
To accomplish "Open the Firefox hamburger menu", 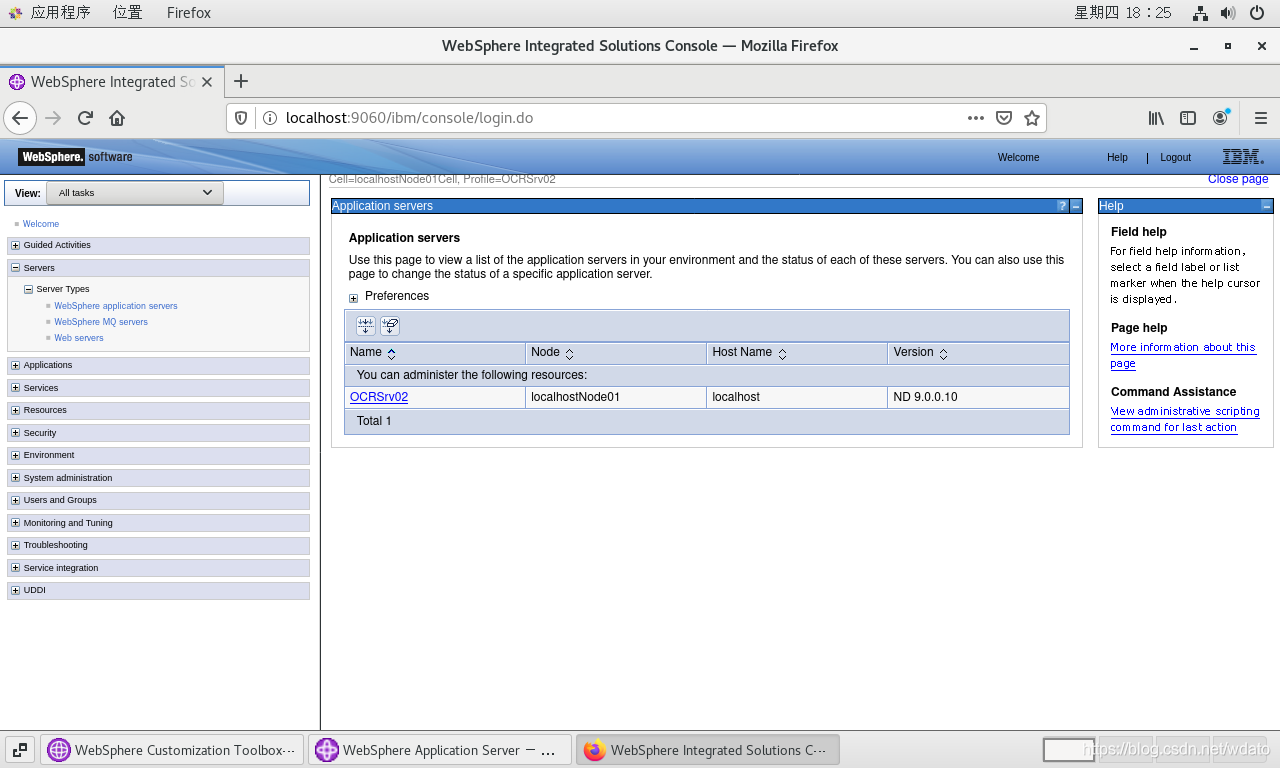I will coord(1261,118).
